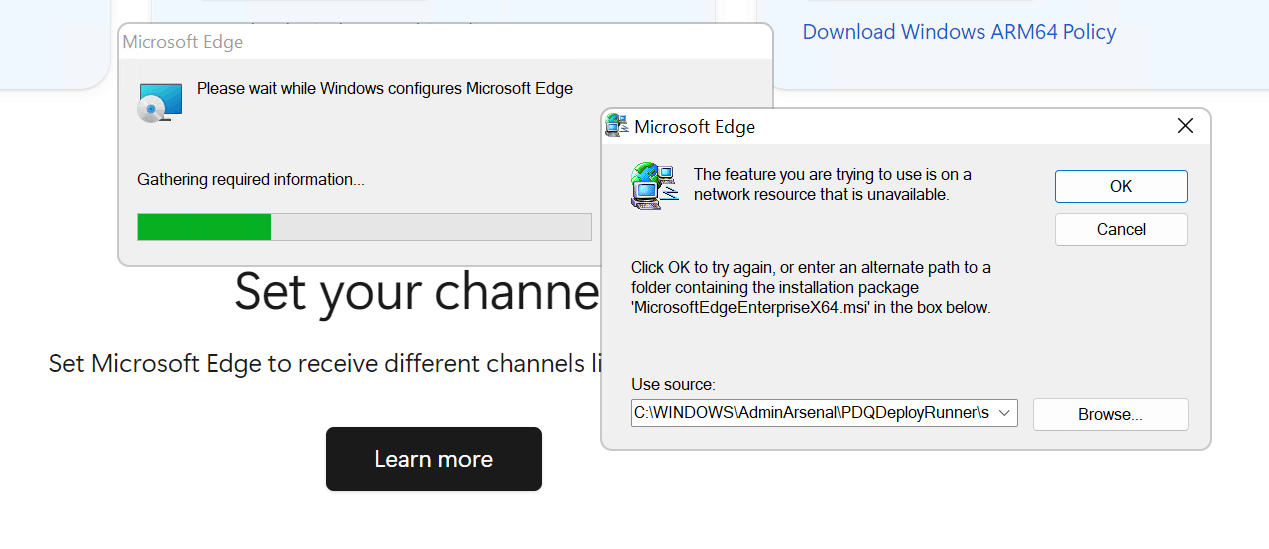Click the 'Click OK to try again' instructions

[811, 287]
